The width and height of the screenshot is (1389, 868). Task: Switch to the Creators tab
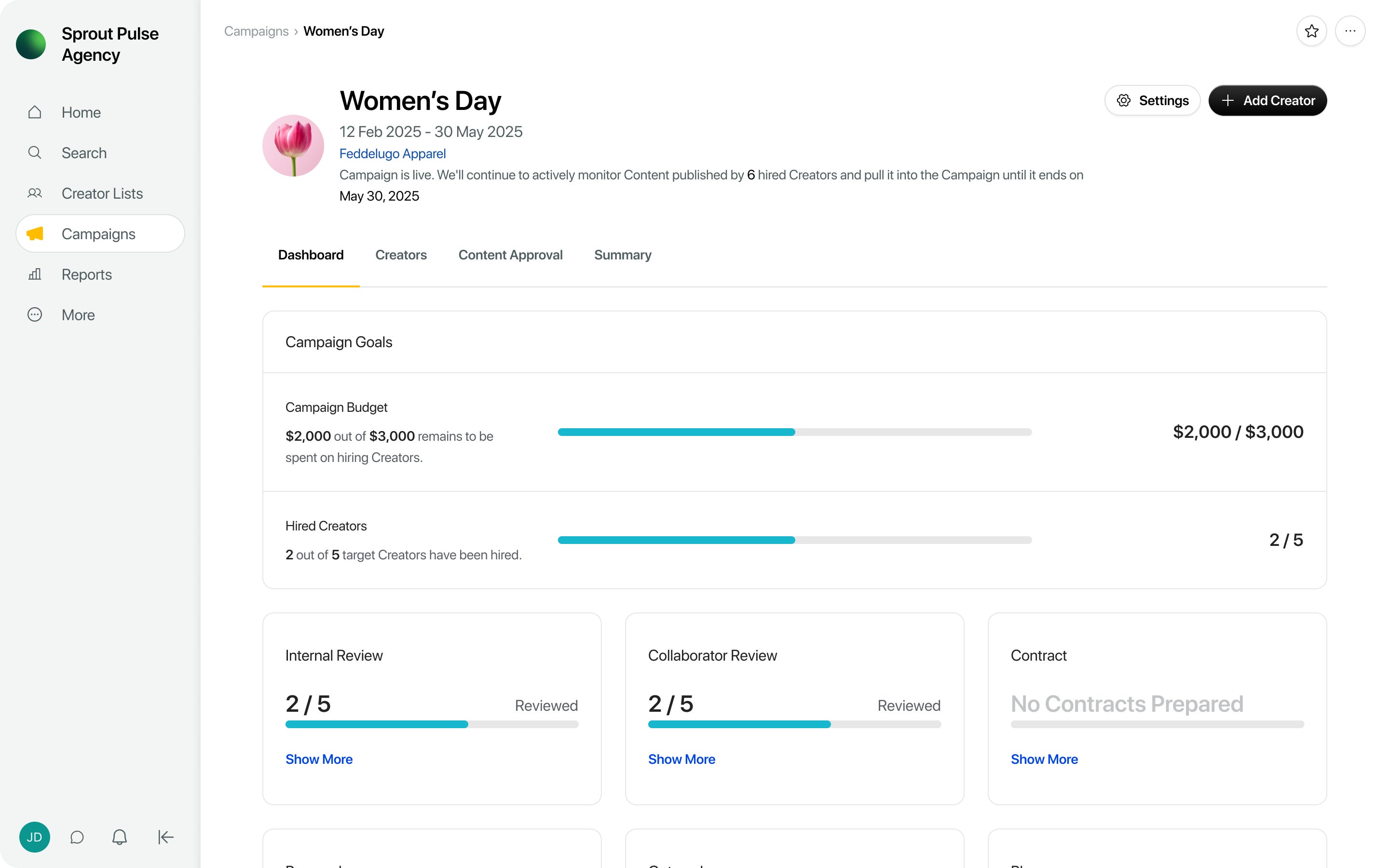click(401, 255)
